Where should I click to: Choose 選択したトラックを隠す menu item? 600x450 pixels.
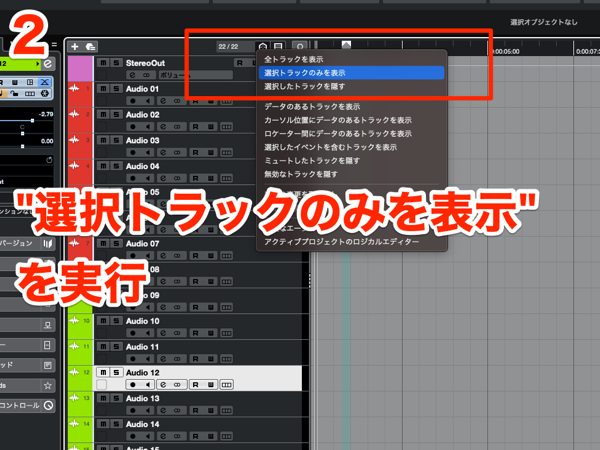click(351, 86)
